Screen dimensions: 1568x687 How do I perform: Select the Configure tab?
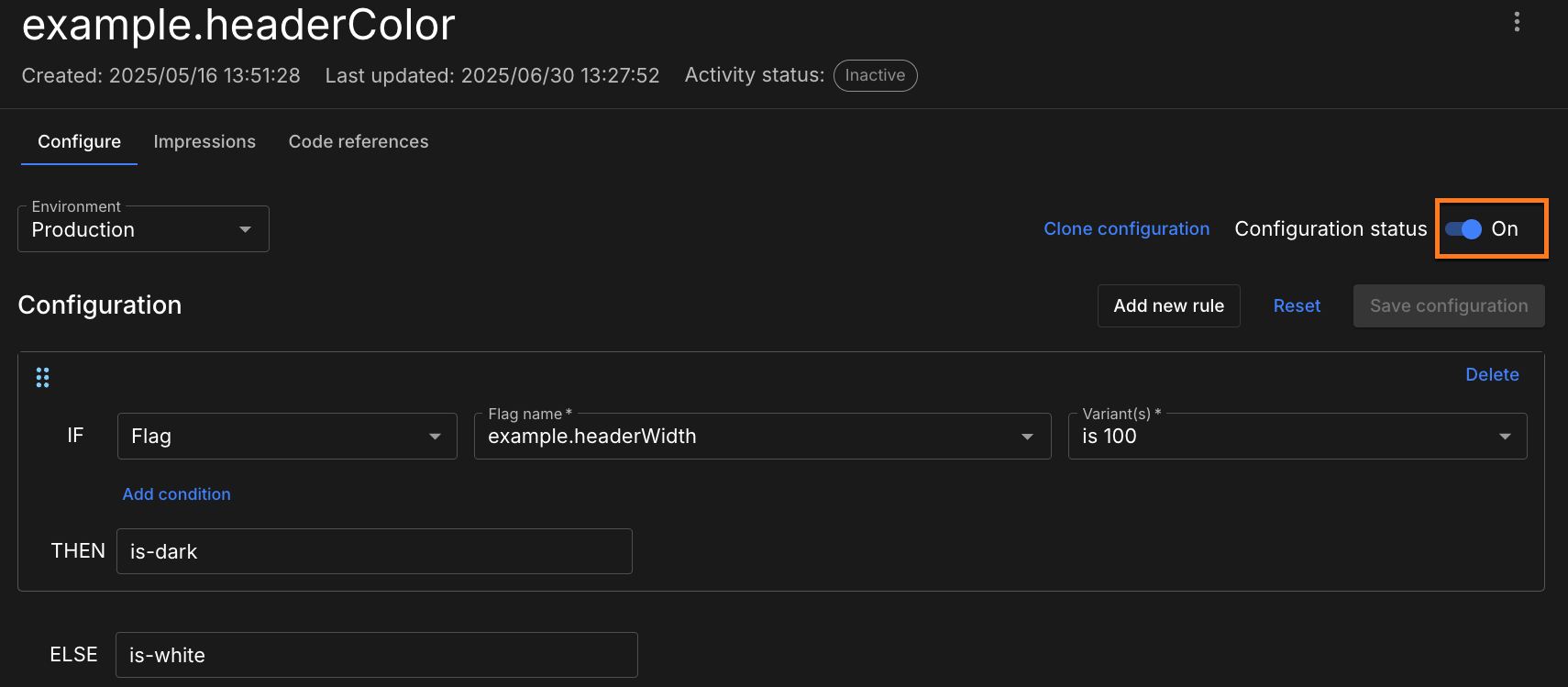click(79, 142)
